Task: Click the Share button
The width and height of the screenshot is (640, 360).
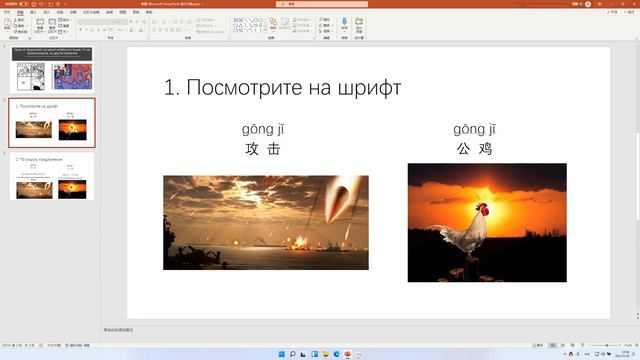Action: point(613,12)
